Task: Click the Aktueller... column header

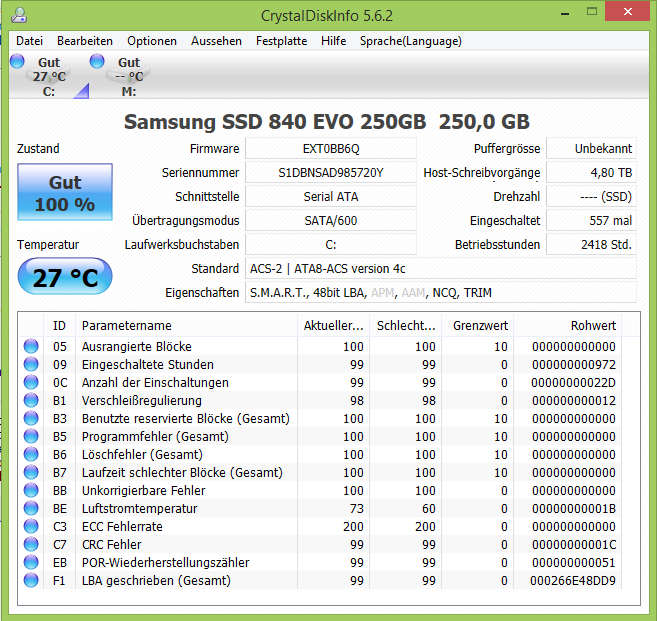Action: tap(334, 326)
